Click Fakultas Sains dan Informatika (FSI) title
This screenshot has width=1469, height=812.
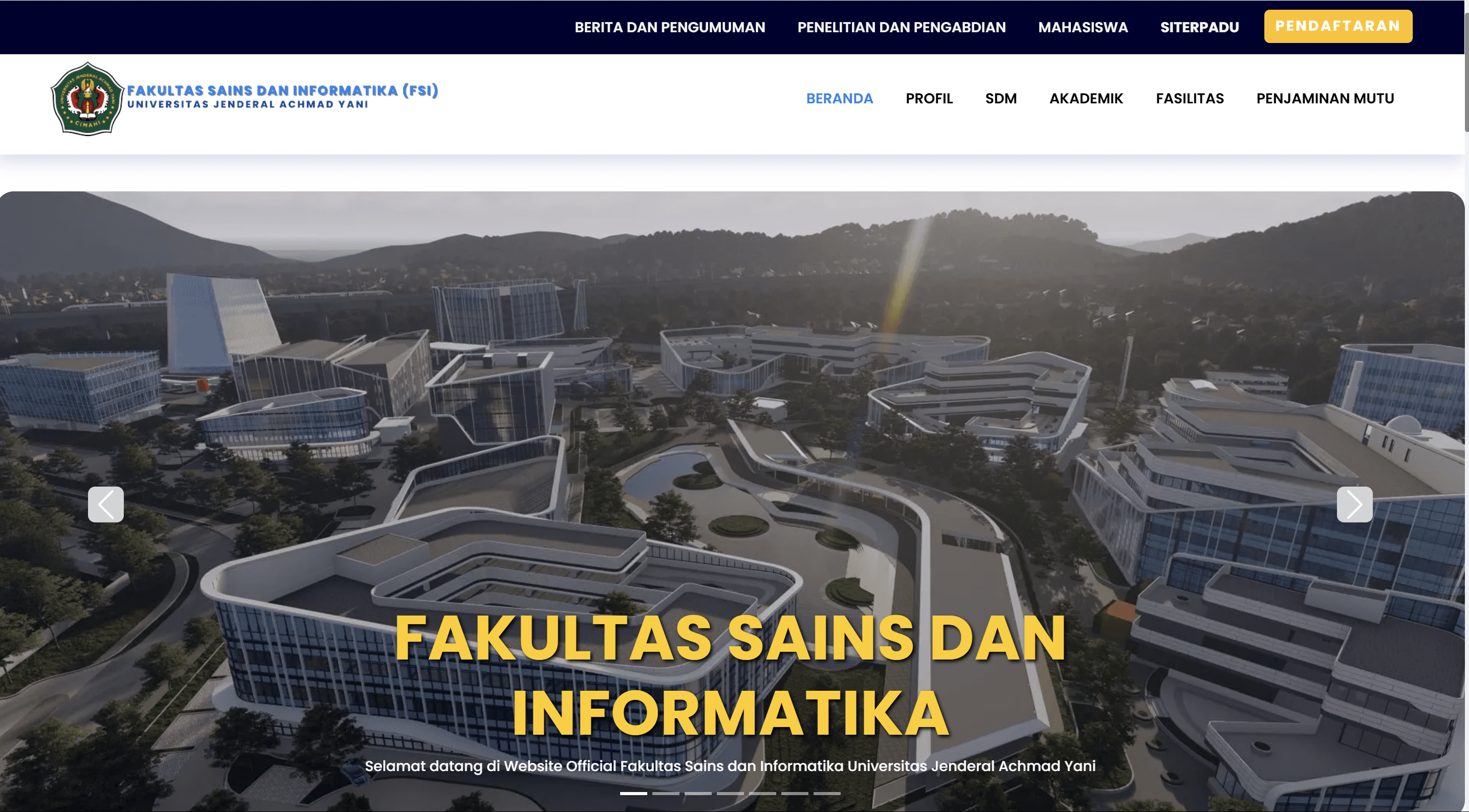(x=282, y=91)
